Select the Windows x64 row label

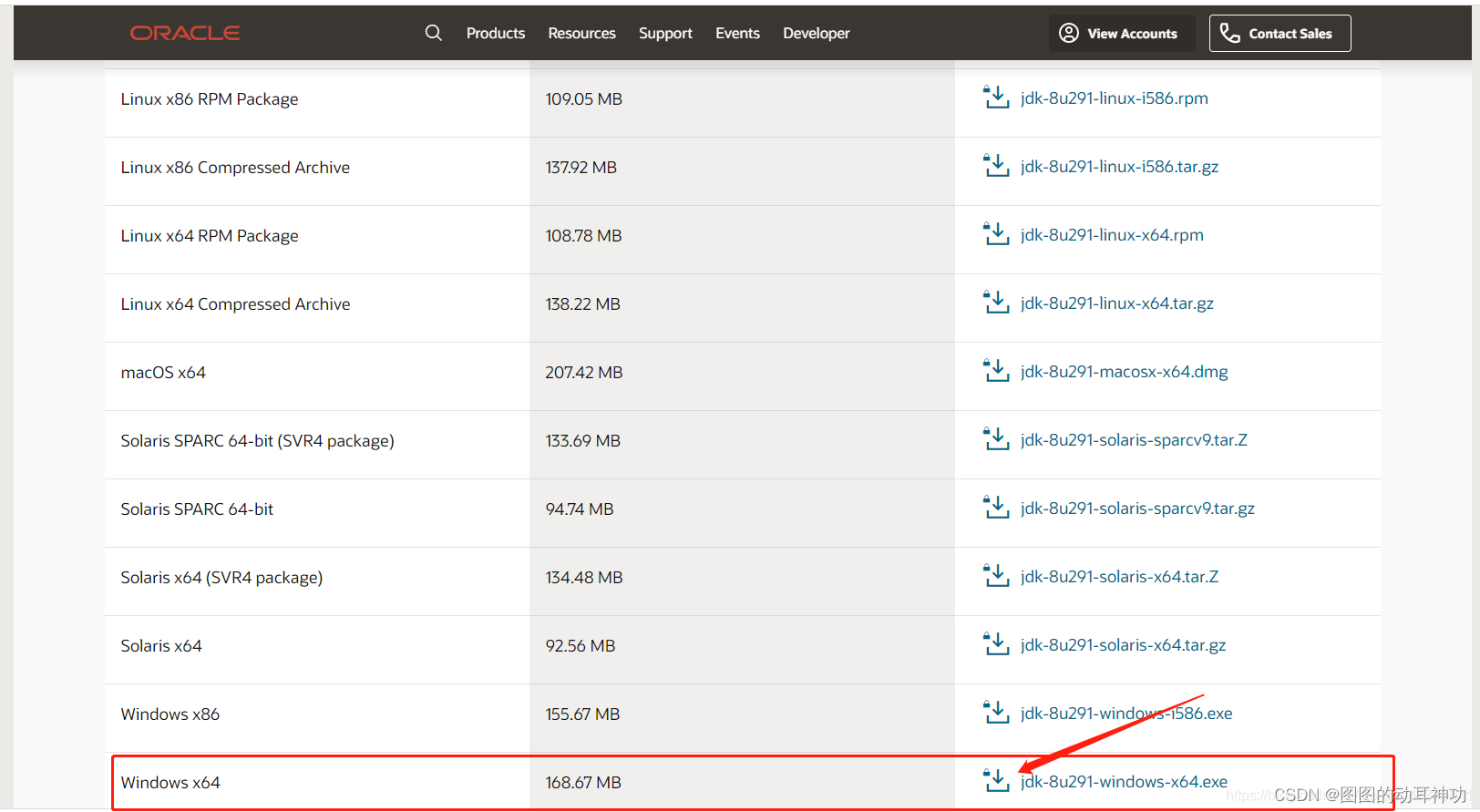coord(170,783)
